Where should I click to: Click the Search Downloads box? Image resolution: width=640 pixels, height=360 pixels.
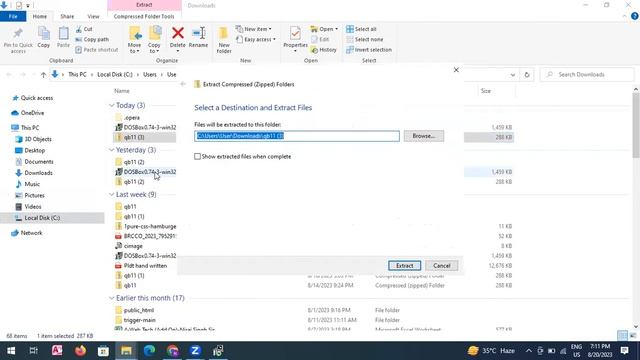pyautogui.click(x=587, y=75)
